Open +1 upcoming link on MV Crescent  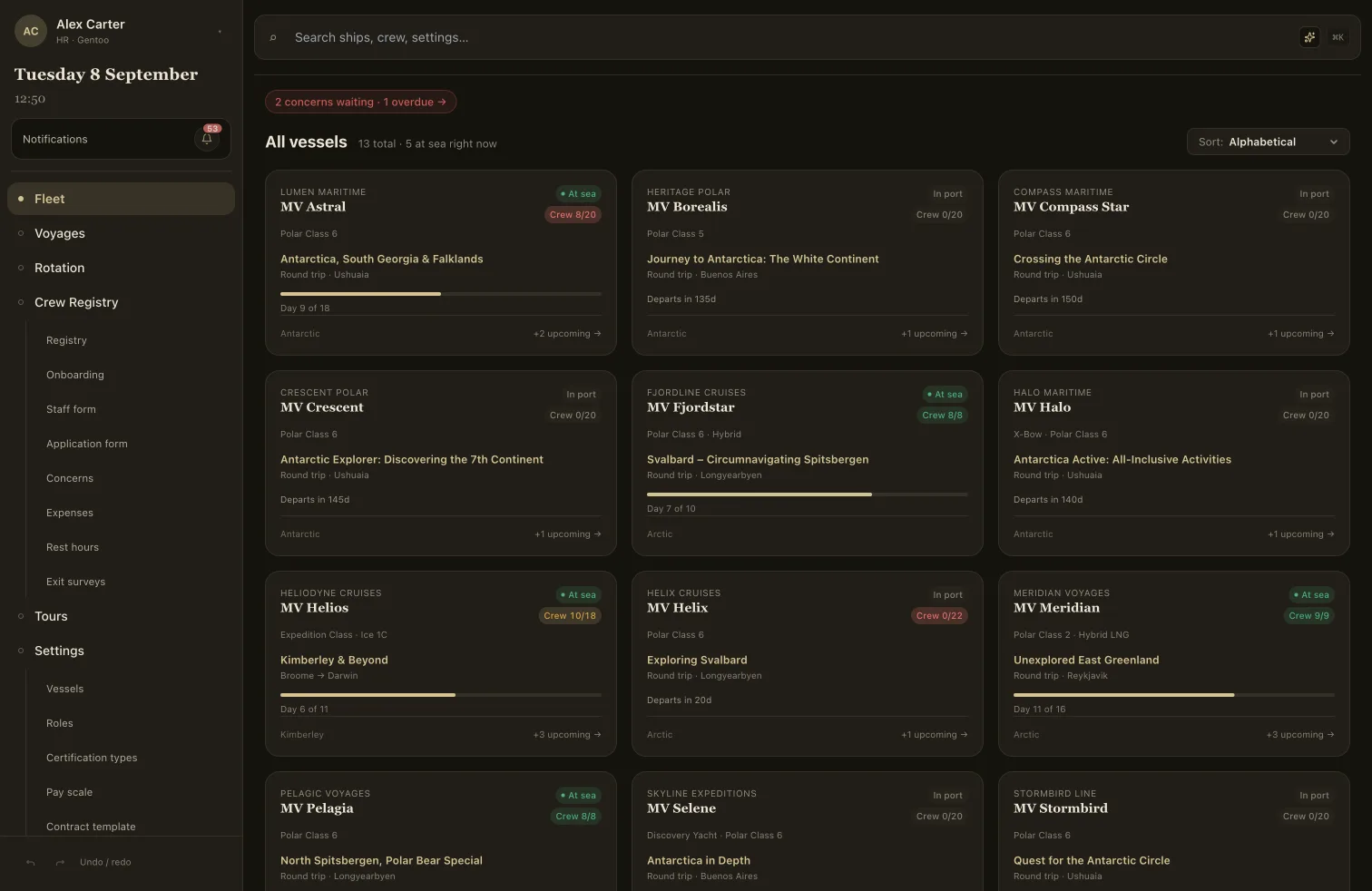click(568, 534)
